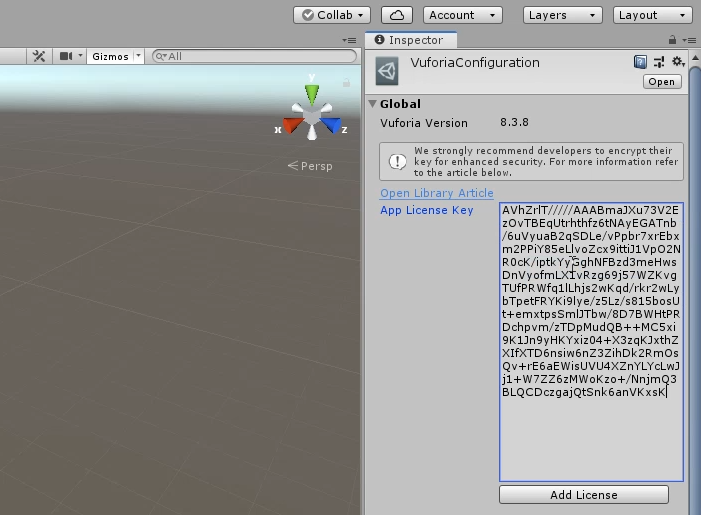Open the Account dropdown
701x515 pixels.
(463, 15)
